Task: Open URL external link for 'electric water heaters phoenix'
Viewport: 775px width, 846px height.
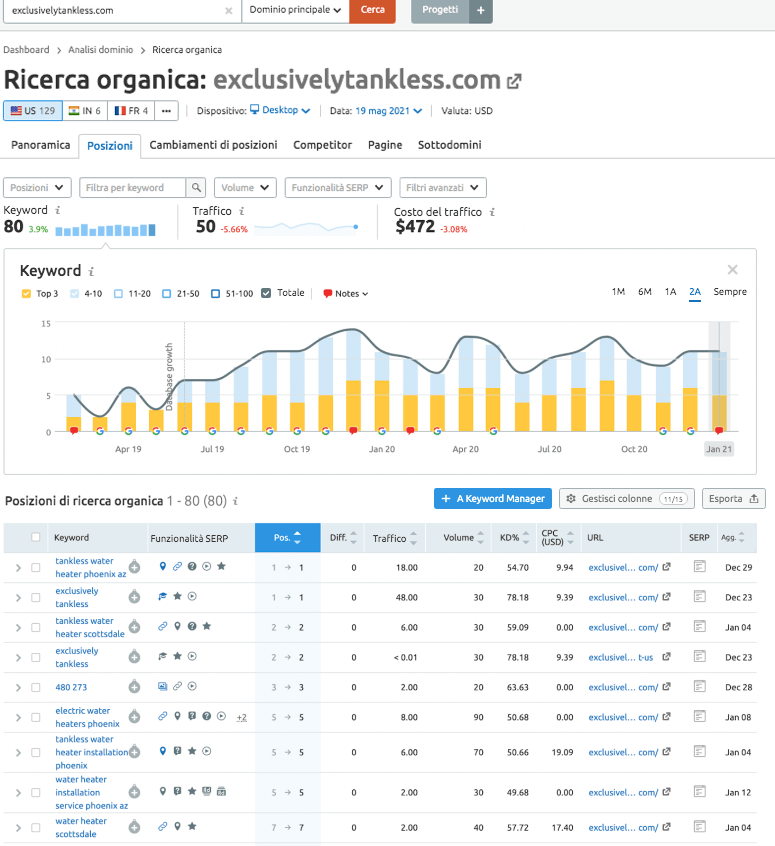Action: pos(667,717)
